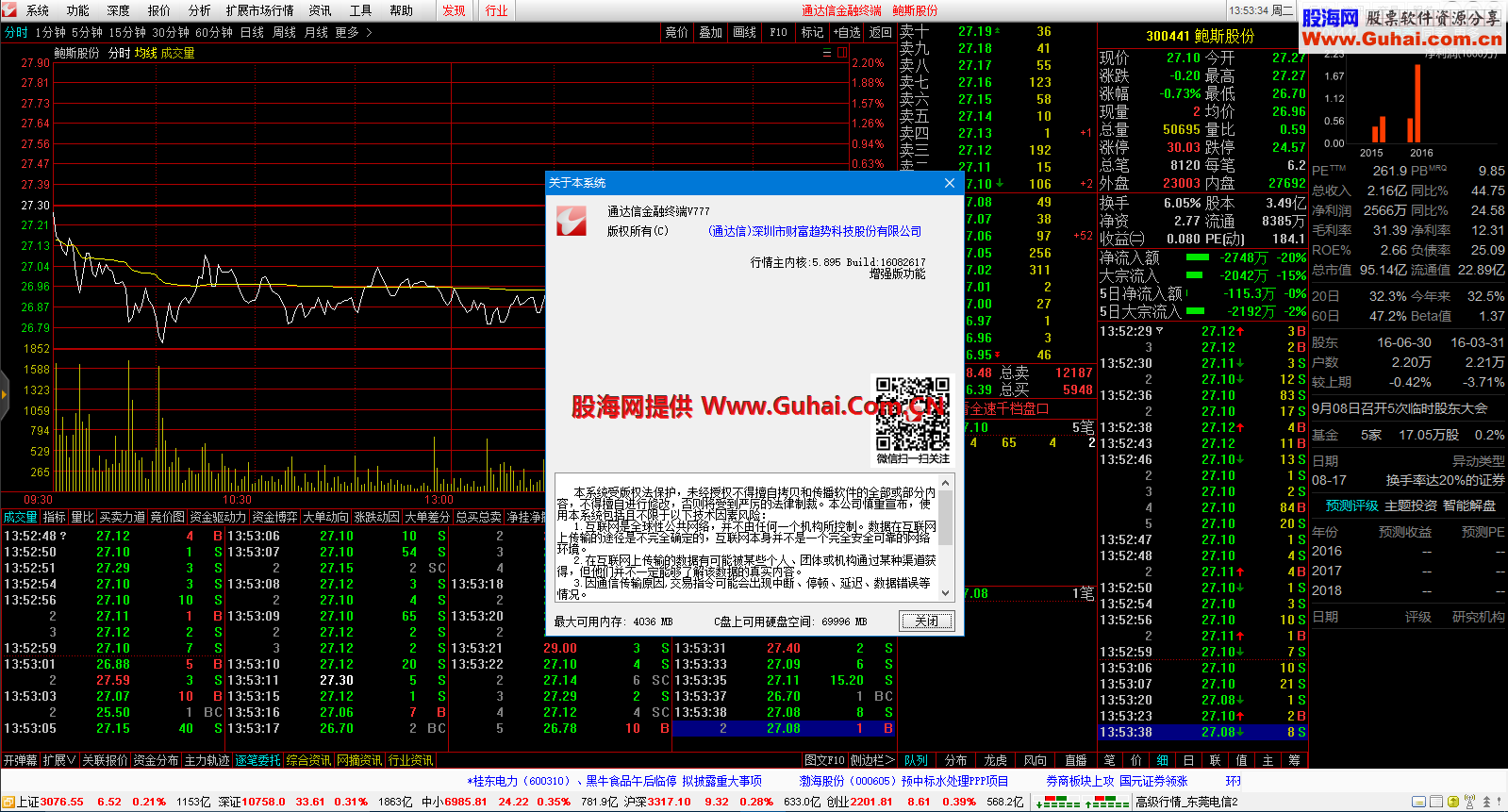Click the 叠加 toolbar button

(711, 32)
